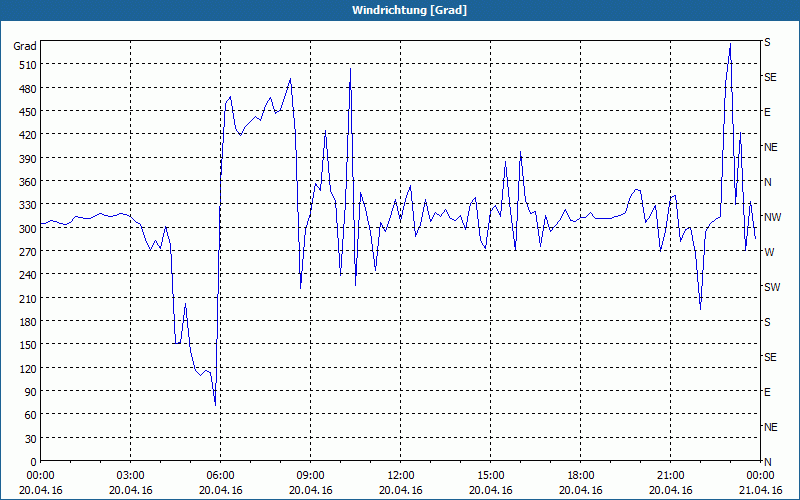Viewport: 800px width, 500px height.
Task: Select the 240 degree axis label
Action: (28, 275)
